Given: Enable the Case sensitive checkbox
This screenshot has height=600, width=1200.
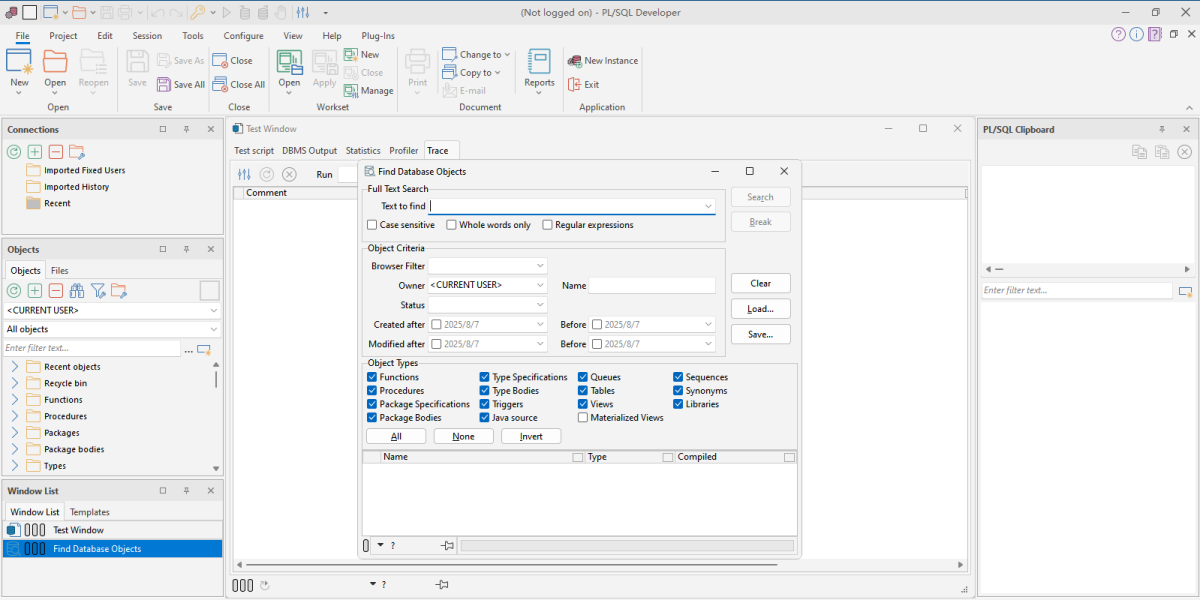Looking at the screenshot, I should coord(373,225).
